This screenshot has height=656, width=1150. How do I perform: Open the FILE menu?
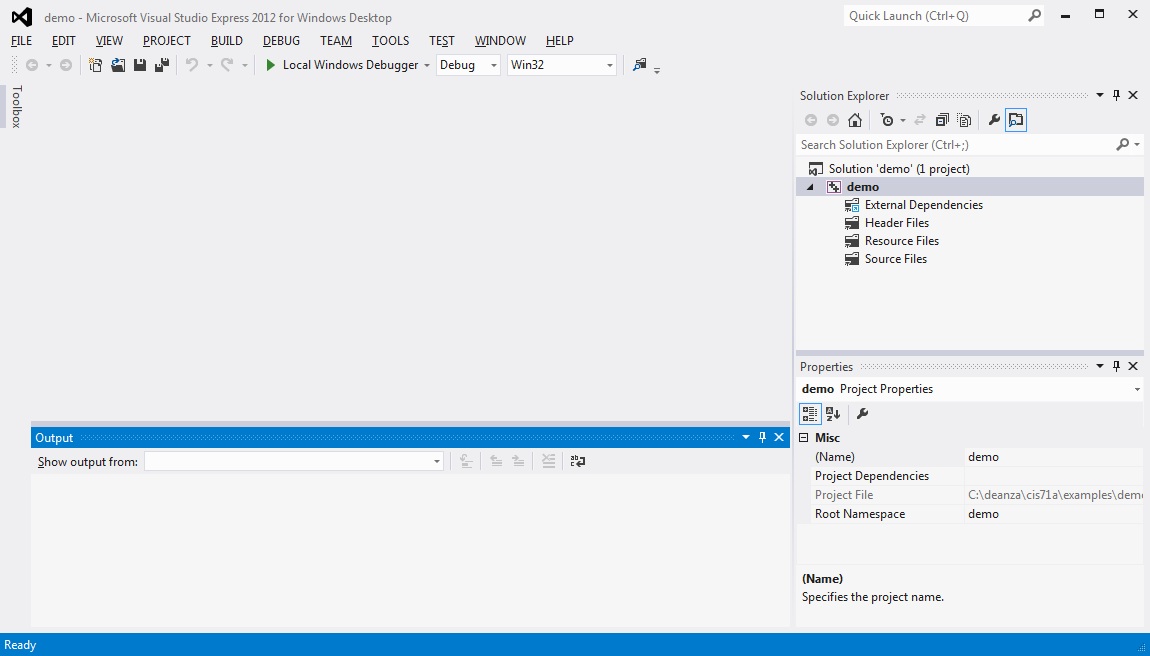(21, 40)
